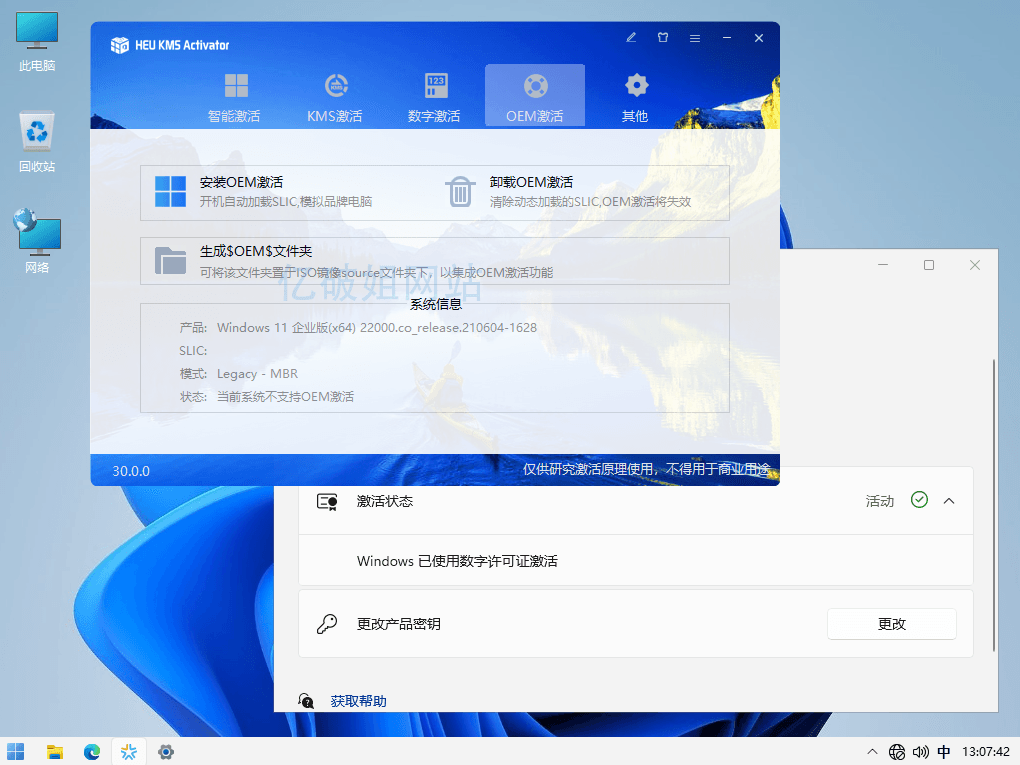
Task: Select 回收站 desktop icon
Action: pyautogui.click(x=37, y=142)
